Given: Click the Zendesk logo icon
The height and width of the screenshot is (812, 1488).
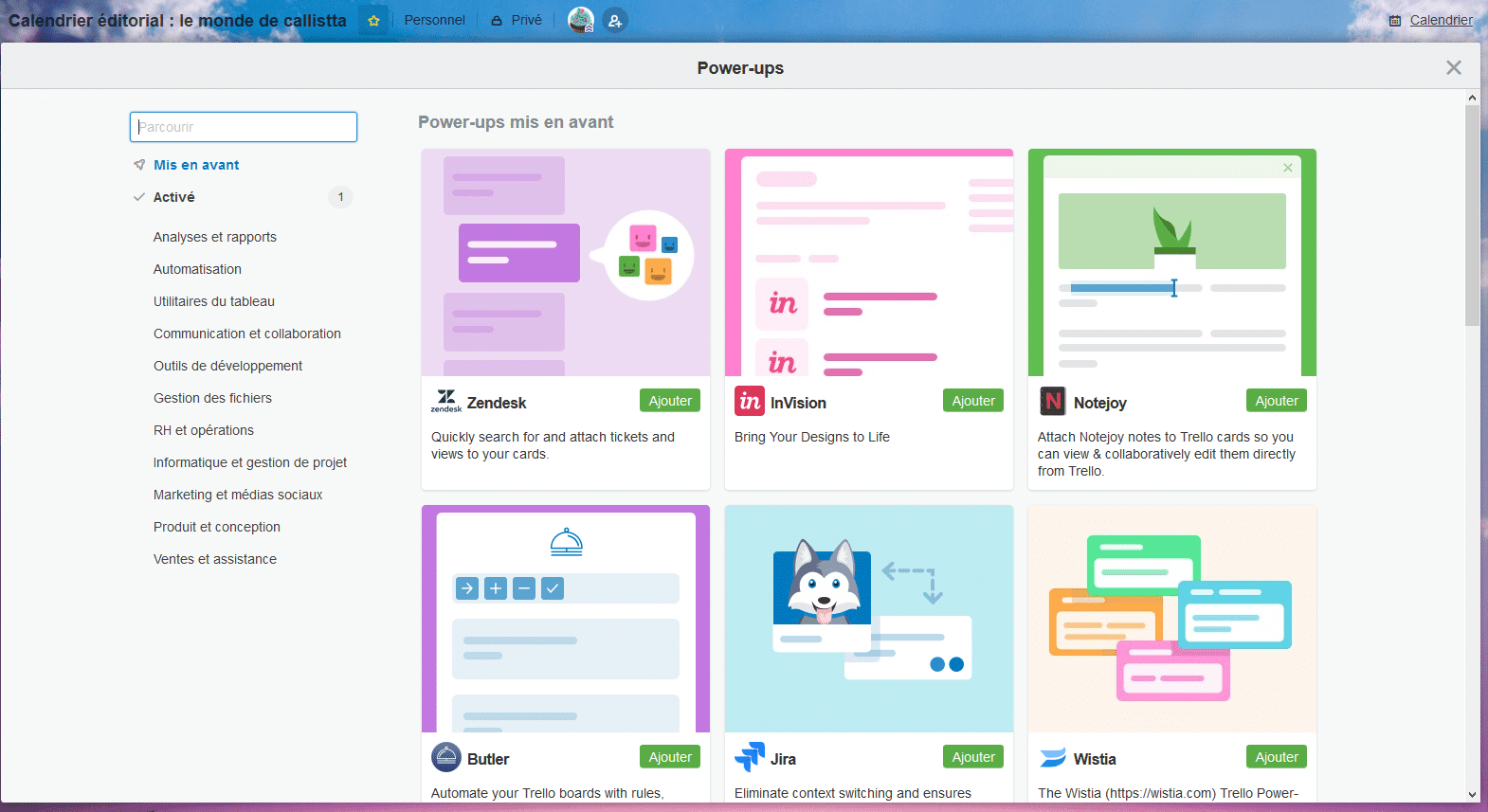Looking at the screenshot, I should (446, 402).
